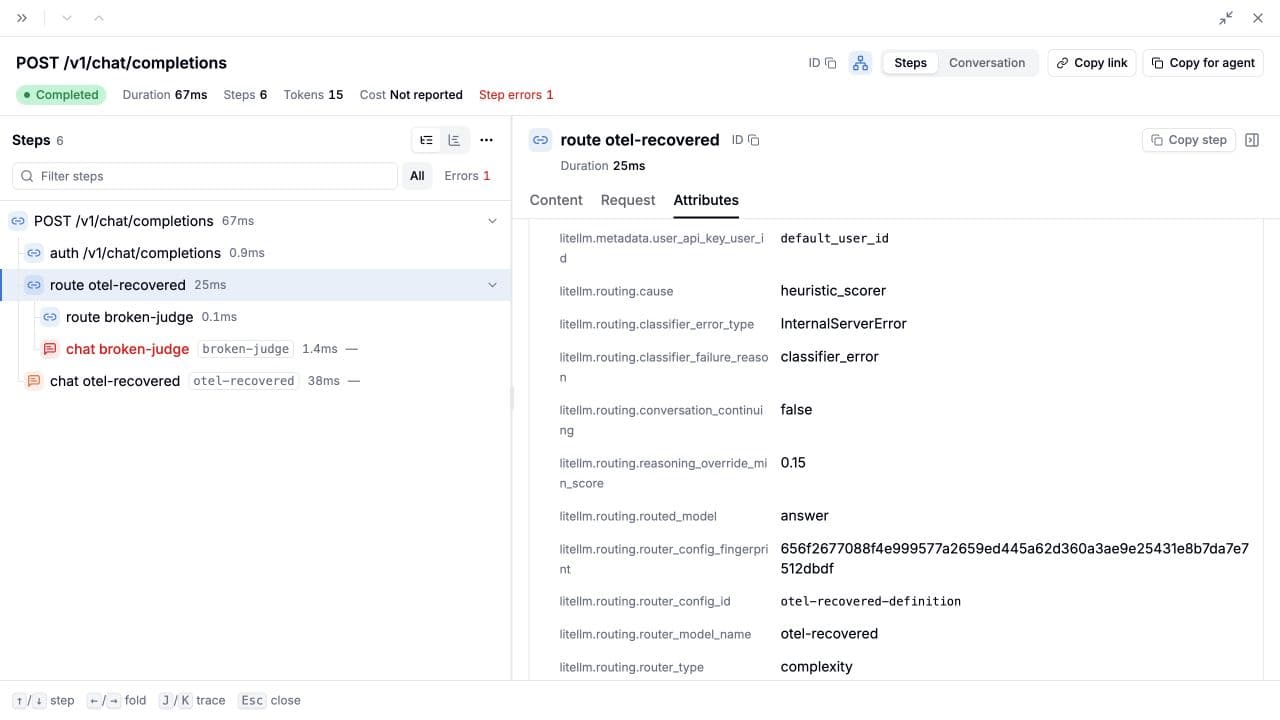
Task: Collapse the route otel-recovered step chevron
Action: 492,285
